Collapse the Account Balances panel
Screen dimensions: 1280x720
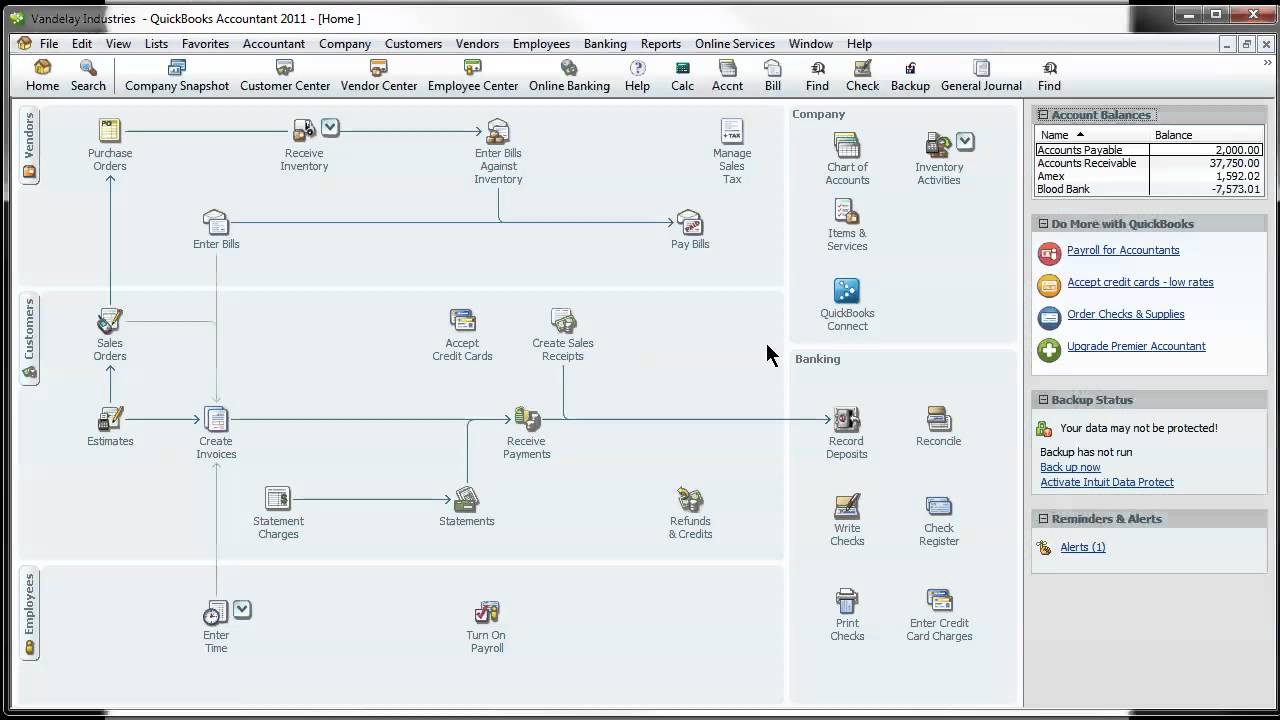coord(1043,115)
